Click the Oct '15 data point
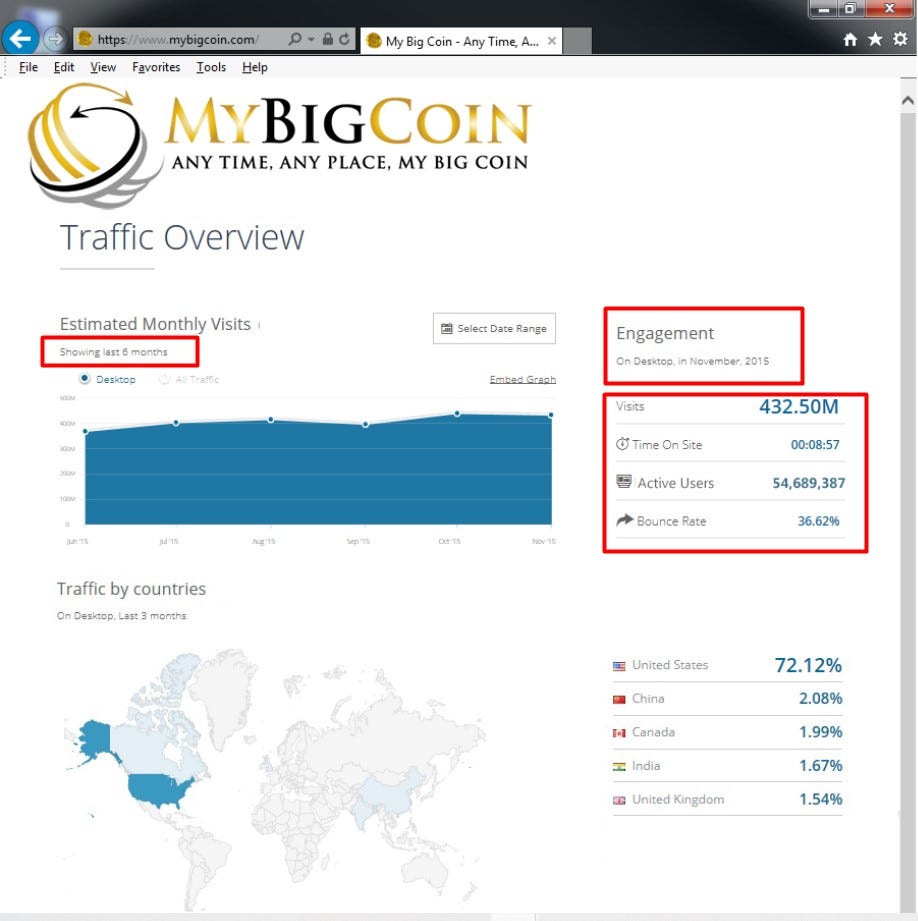Image resolution: width=918 pixels, height=921 pixels. point(457,414)
